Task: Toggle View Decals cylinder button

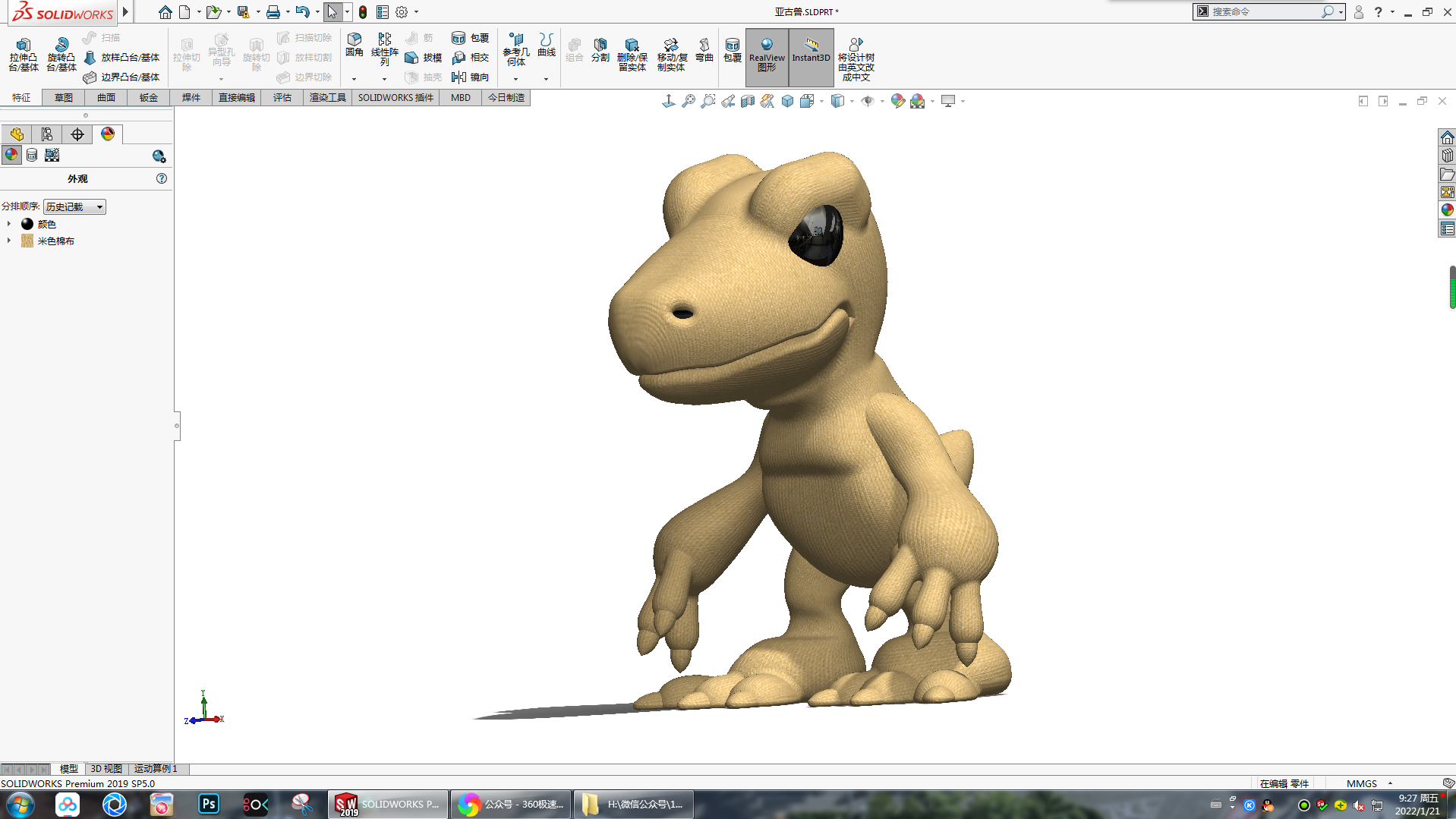Action: click(32, 155)
